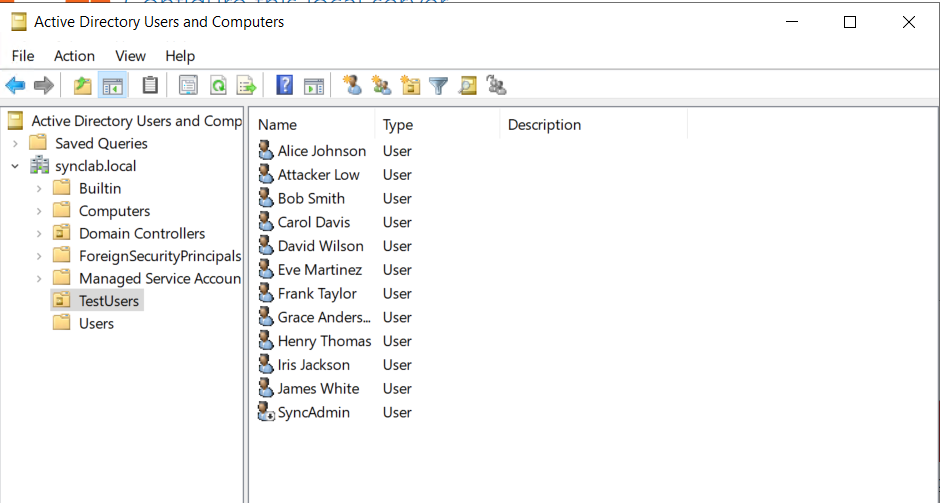Viewport: 940px width, 503px height.
Task: Expand the ForeignSecurityPrincipals arrow
Action: (x=39, y=256)
